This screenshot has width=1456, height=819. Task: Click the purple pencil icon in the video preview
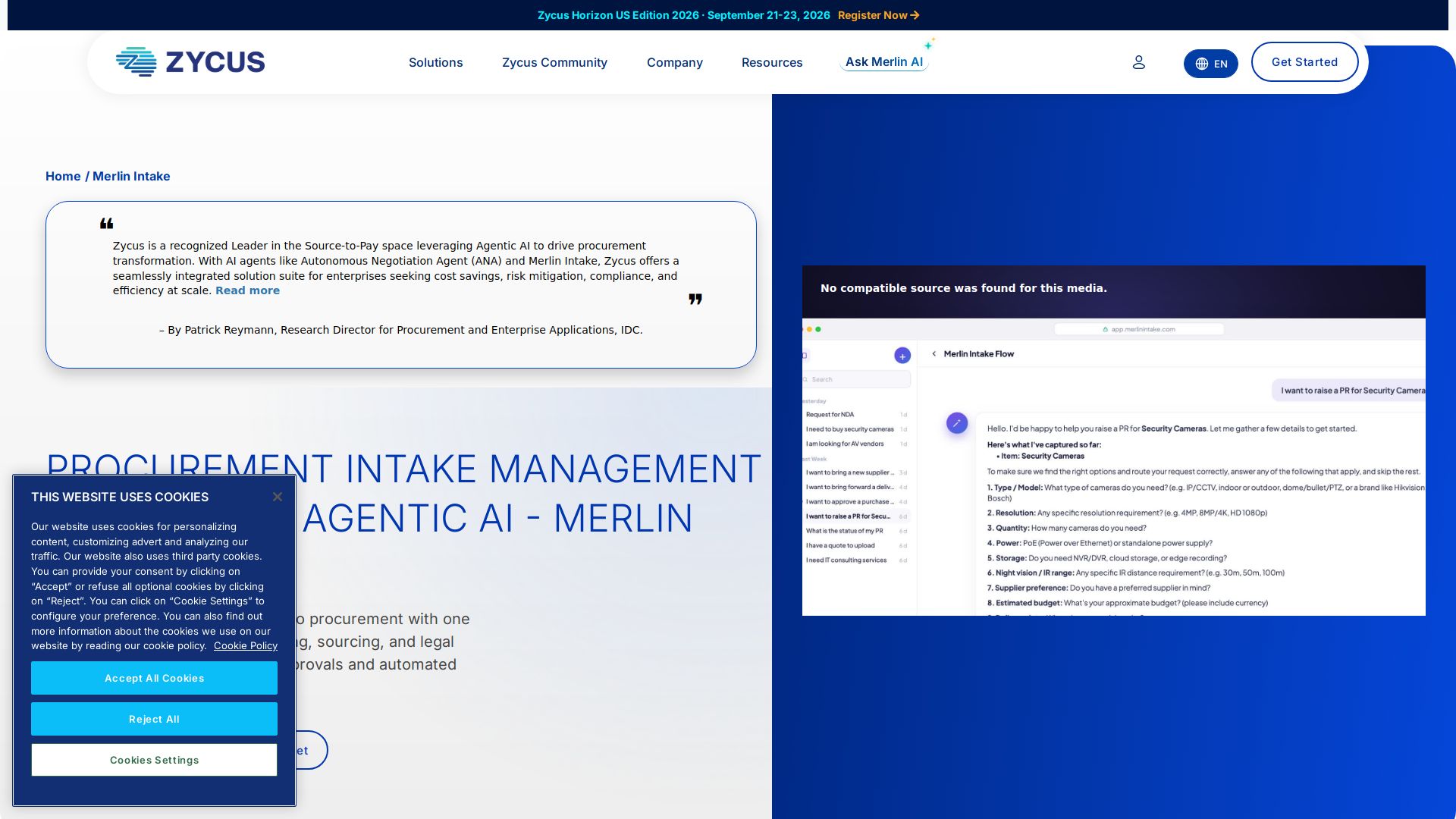click(x=957, y=423)
